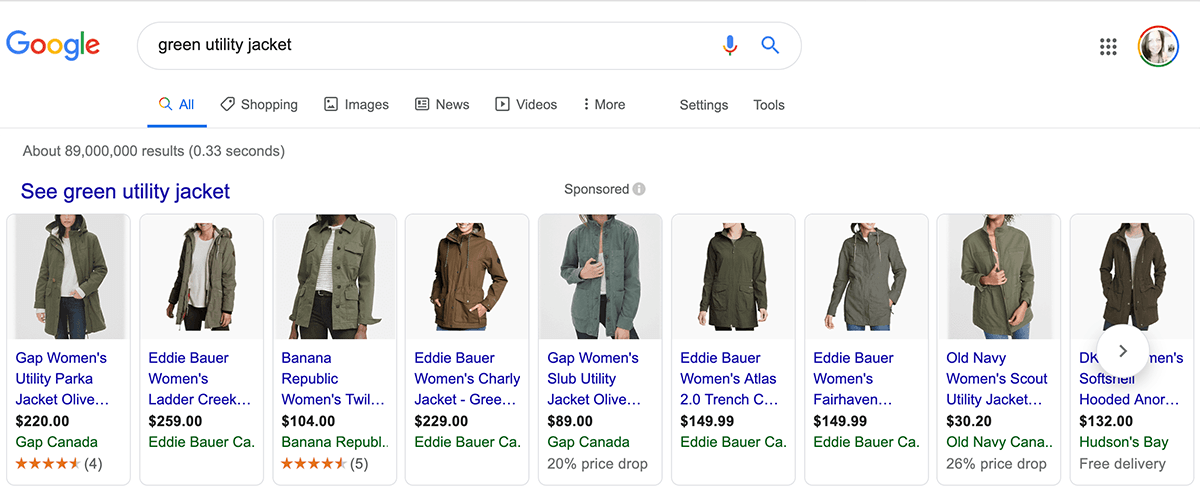The image size is (1200, 497).
Task: Switch to the Shopping tab
Action: [259, 104]
